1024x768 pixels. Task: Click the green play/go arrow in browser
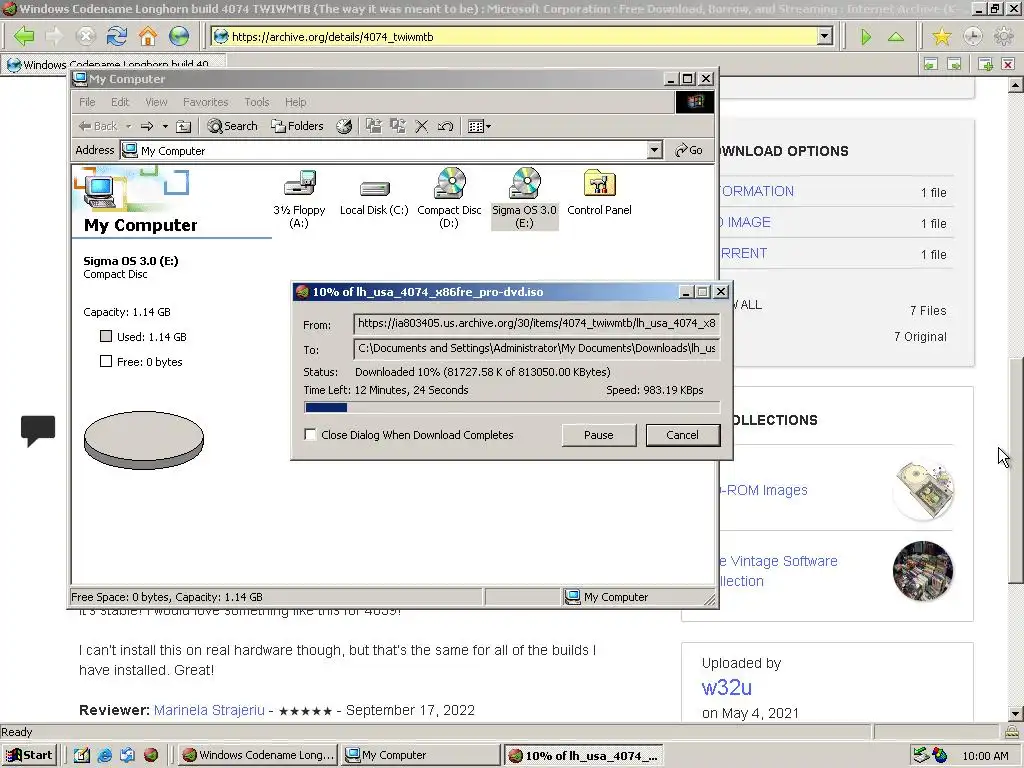pos(866,37)
